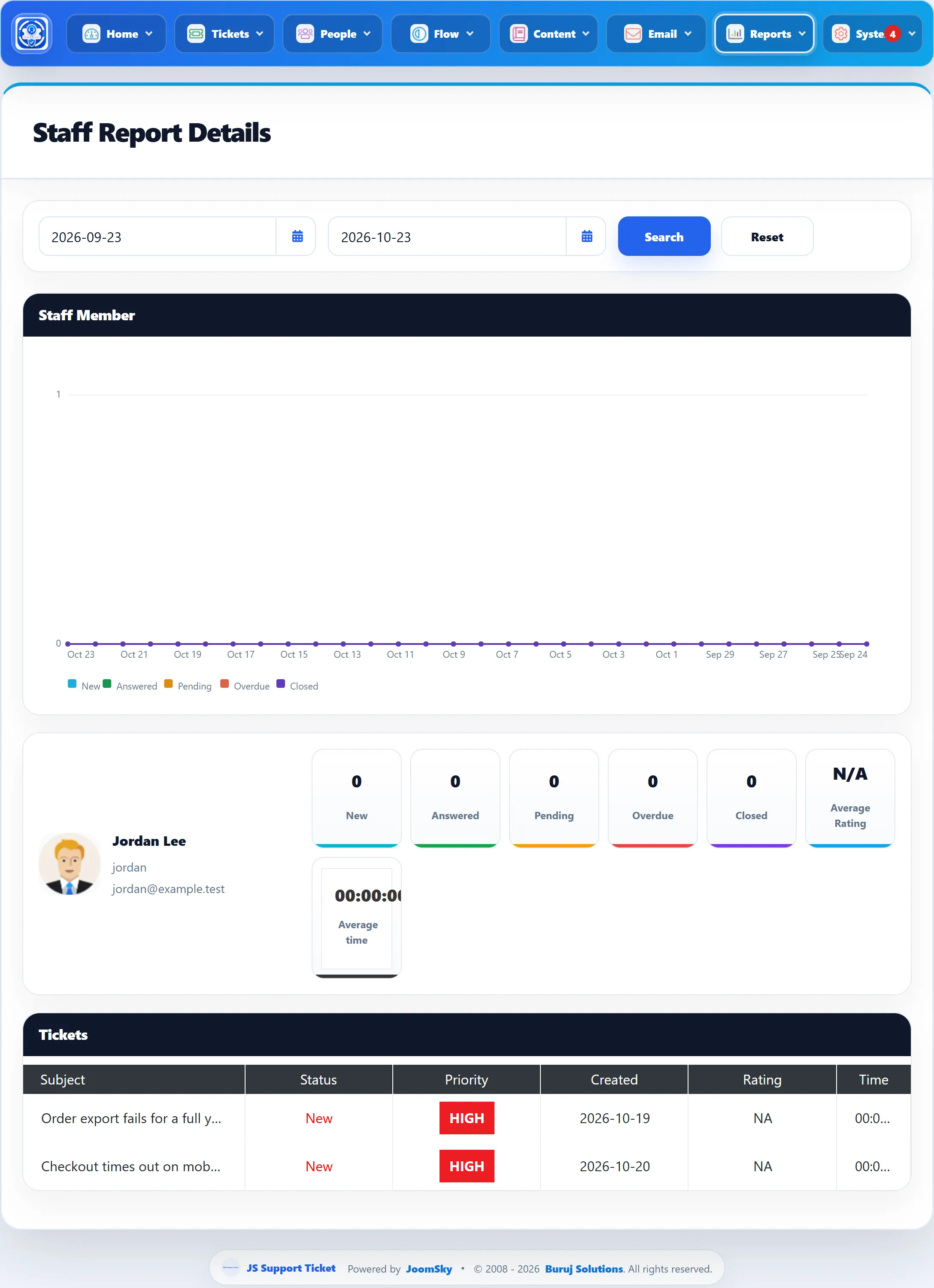Click the HIGH badge for the 2026-10-19 ticket

click(x=467, y=1118)
